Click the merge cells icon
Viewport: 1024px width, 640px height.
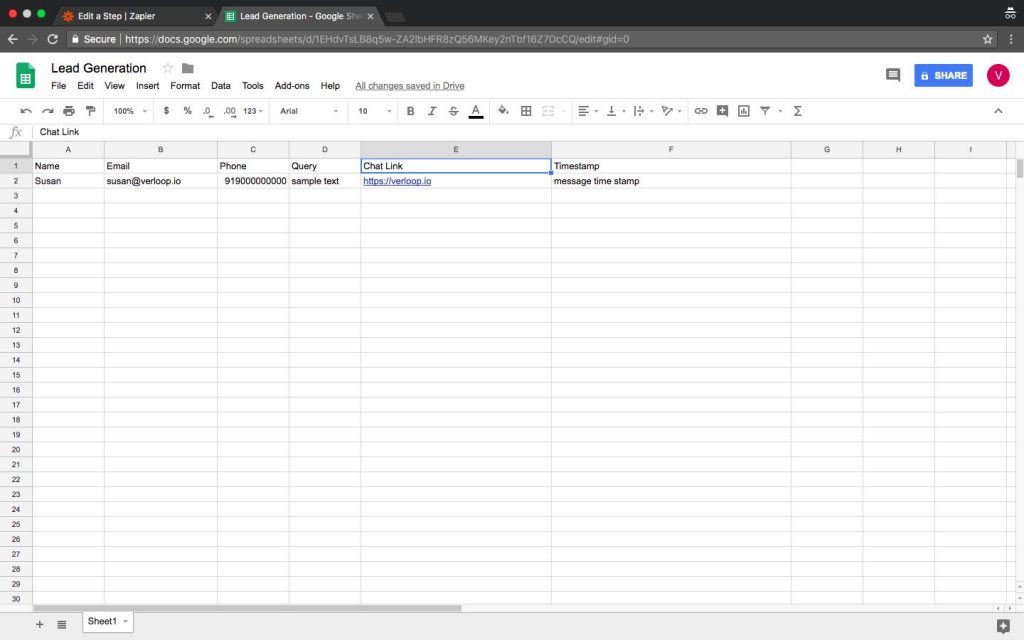548,111
